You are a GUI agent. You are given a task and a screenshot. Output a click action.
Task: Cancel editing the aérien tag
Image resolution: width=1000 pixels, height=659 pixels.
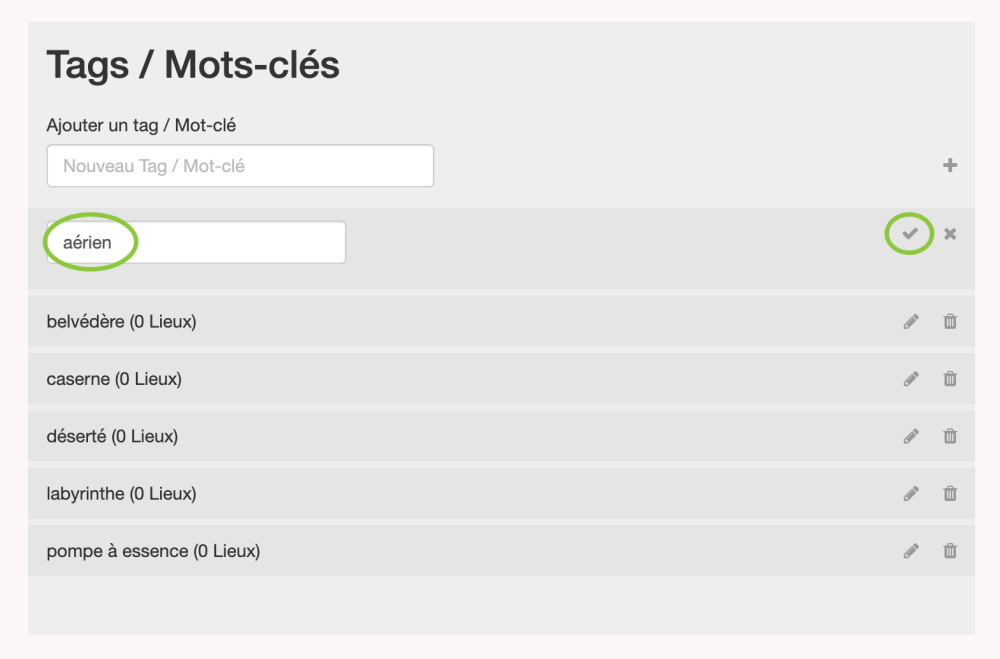point(950,234)
